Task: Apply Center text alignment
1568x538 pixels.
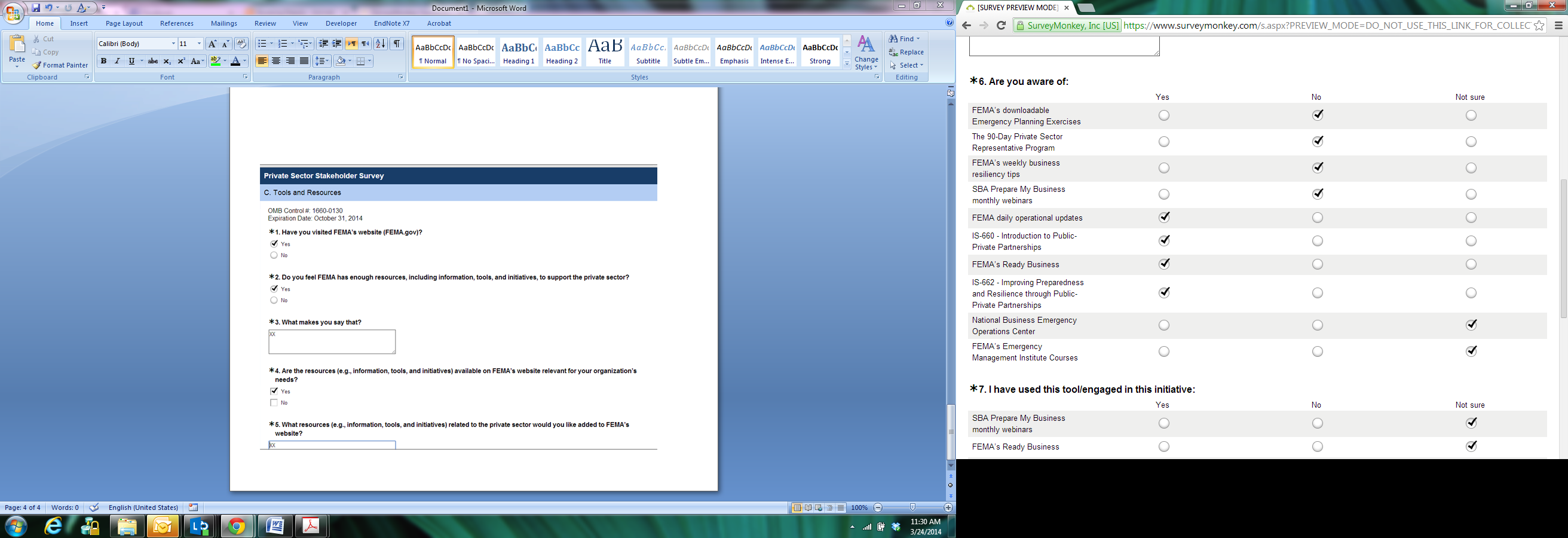Action: pos(276,61)
